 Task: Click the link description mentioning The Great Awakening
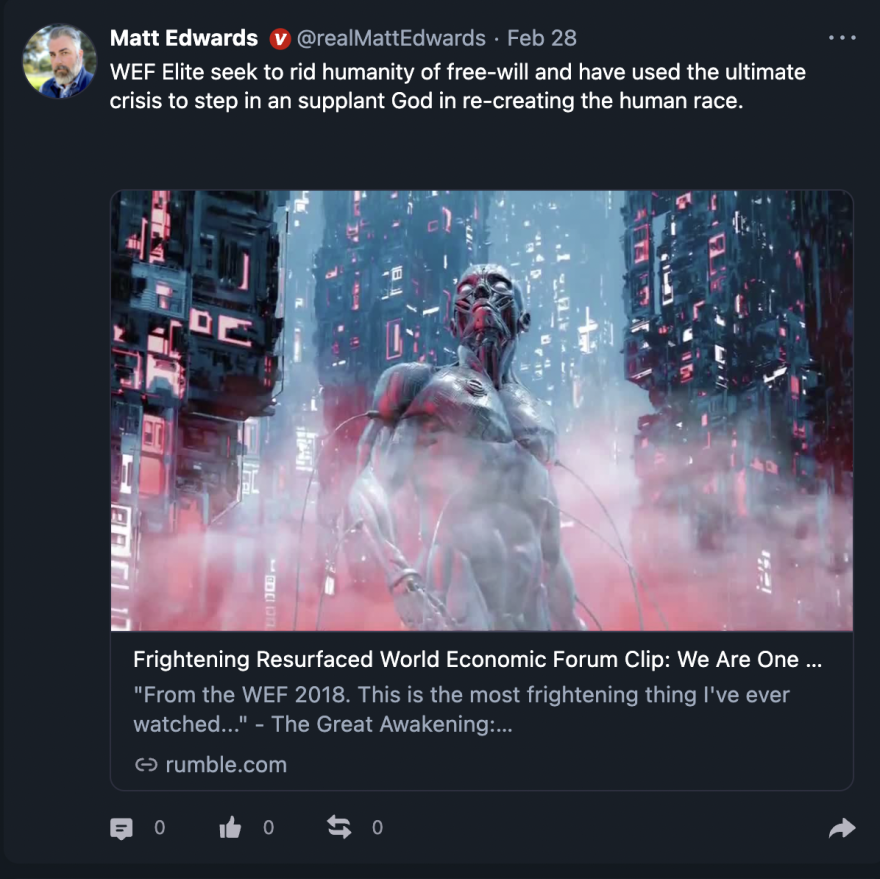coord(461,709)
